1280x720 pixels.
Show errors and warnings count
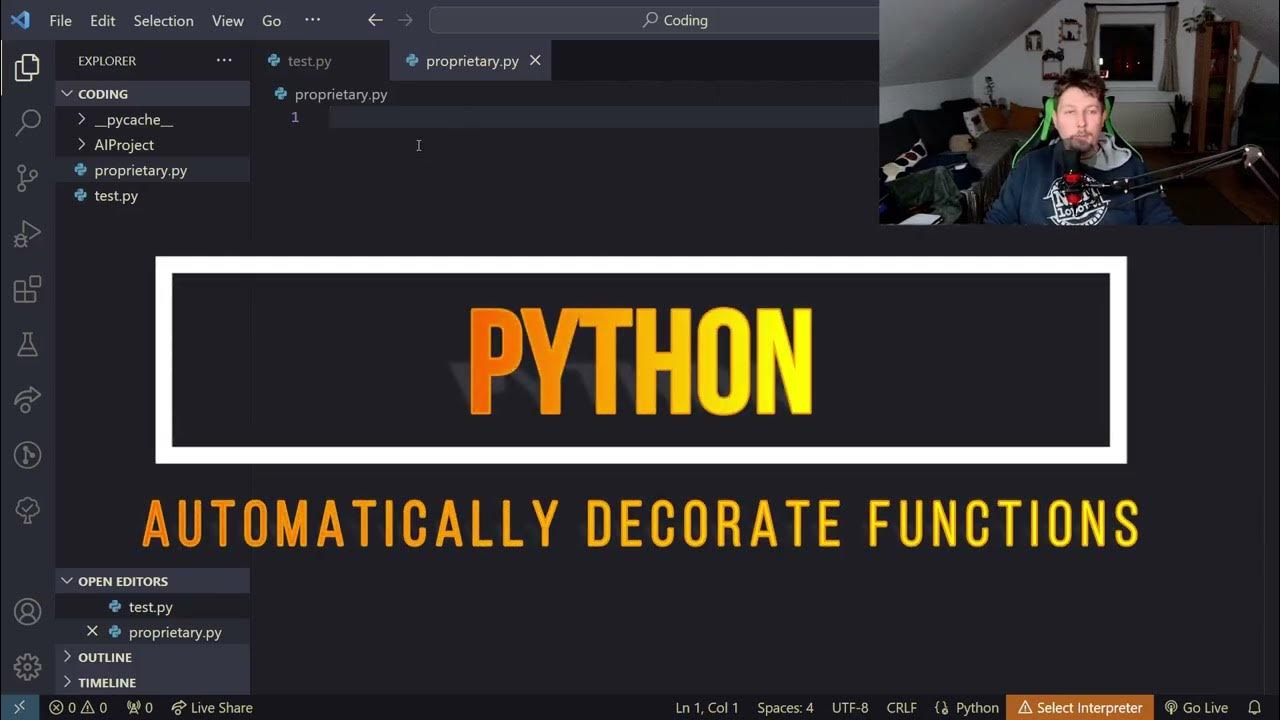78,707
